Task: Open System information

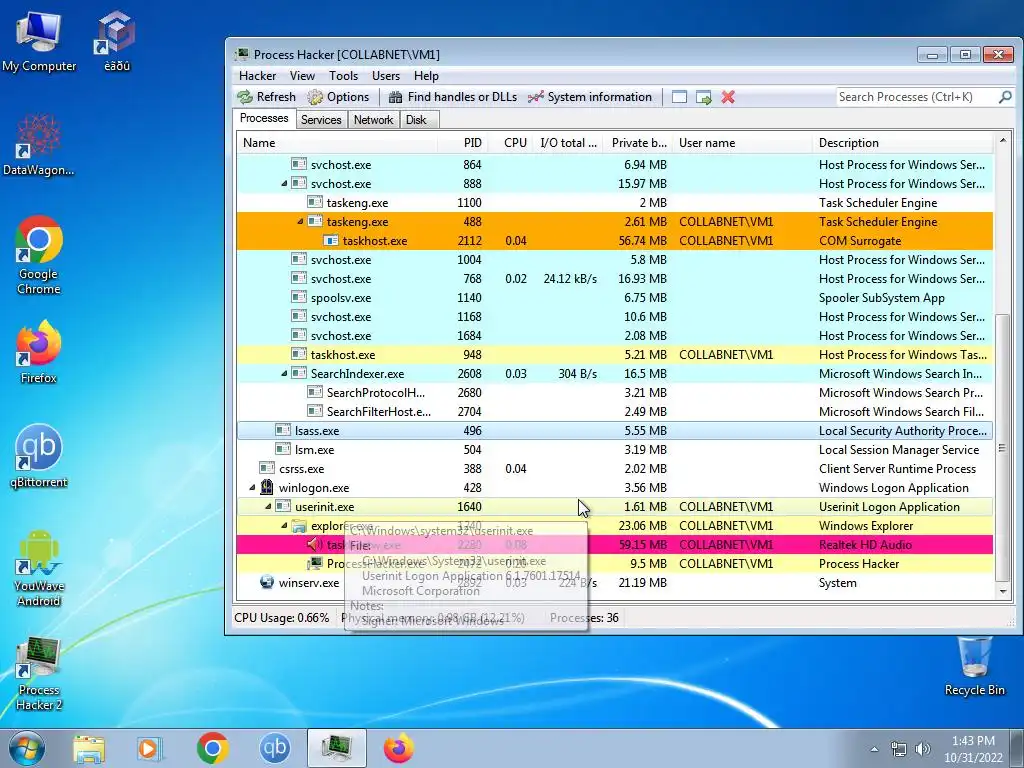Action: point(590,97)
